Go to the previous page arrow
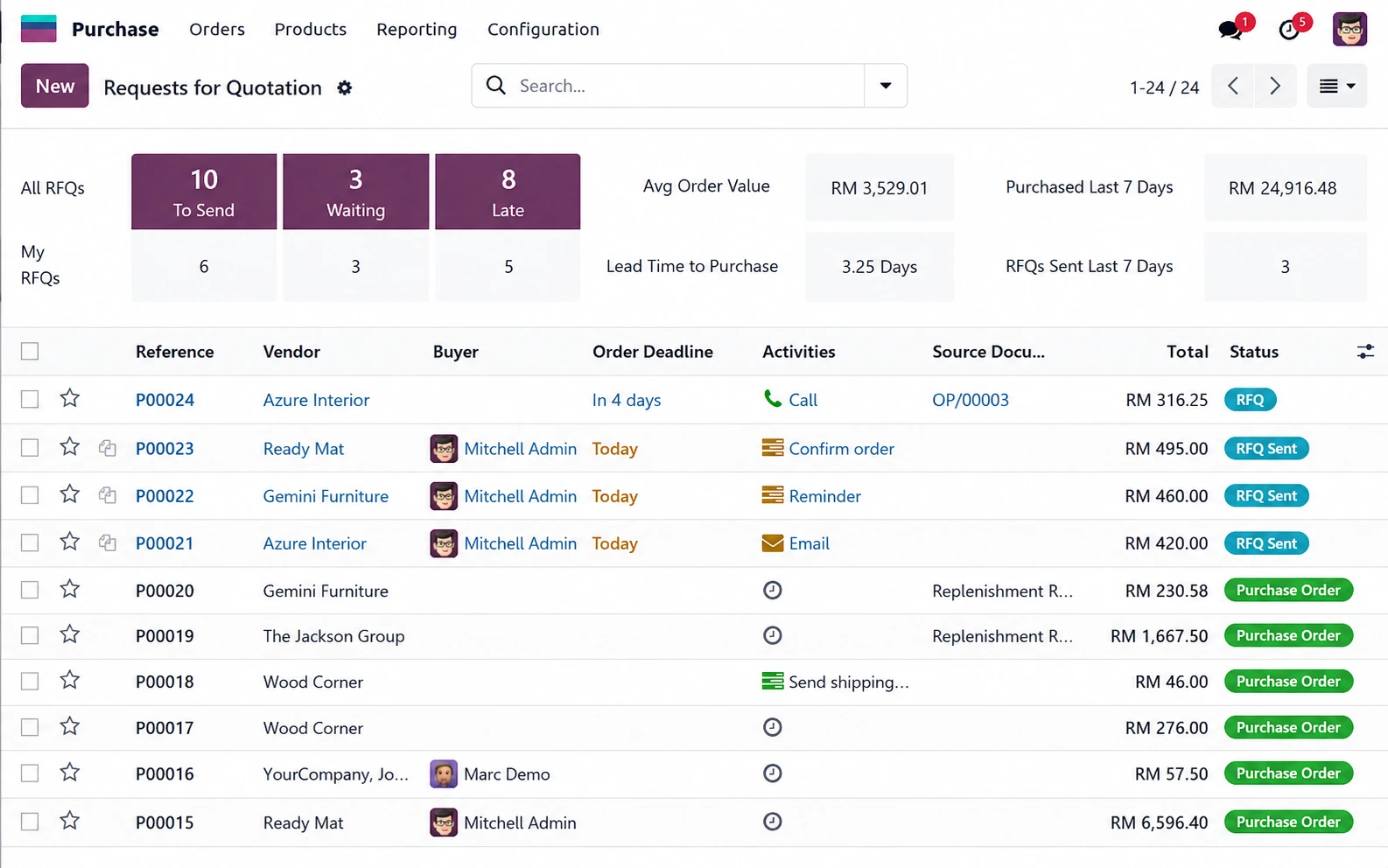This screenshot has height=868, width=1388. (x=1233, y=86)
